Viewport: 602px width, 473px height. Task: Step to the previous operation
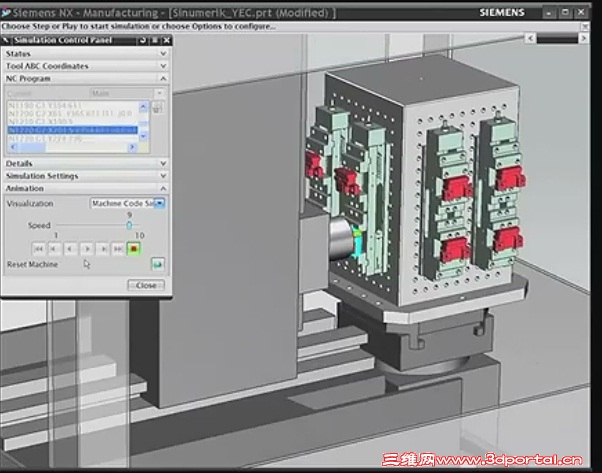coord(54,249)
